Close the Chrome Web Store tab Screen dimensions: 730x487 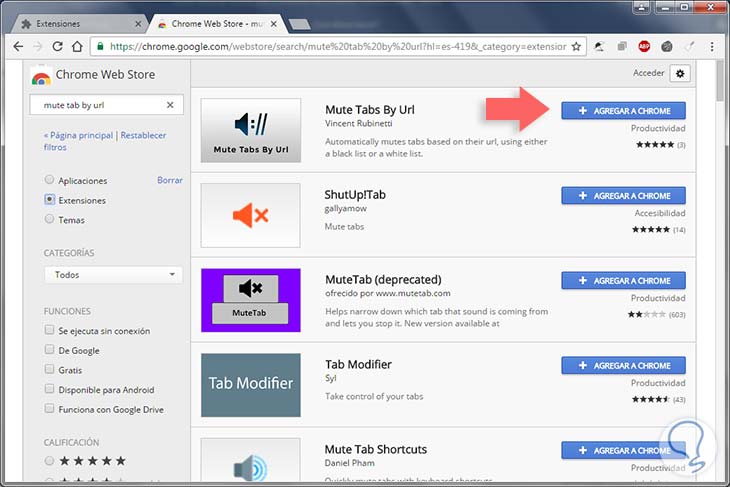coord(274,24)
